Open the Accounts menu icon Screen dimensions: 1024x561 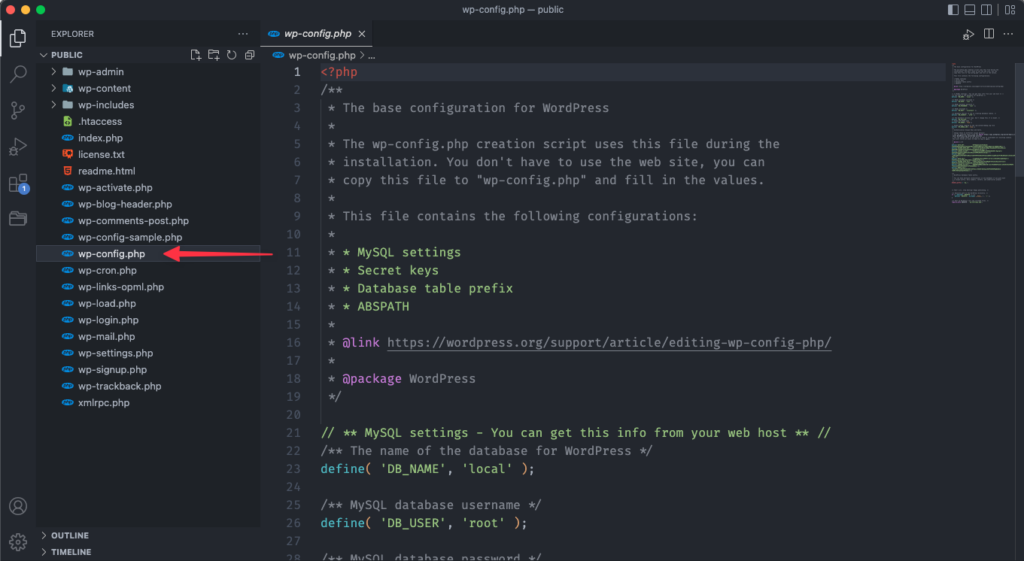click(x=18, y=506)
